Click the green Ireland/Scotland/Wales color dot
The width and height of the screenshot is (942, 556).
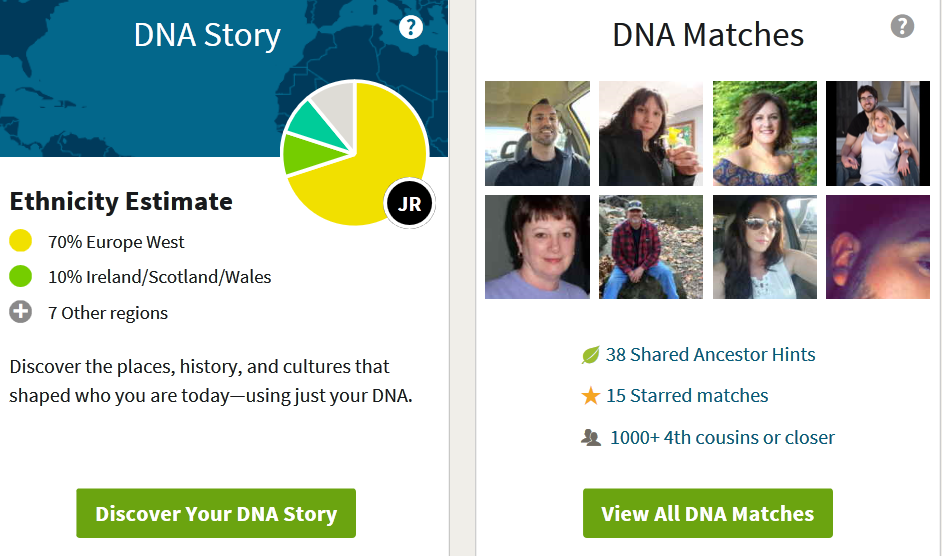coord(21,277)
